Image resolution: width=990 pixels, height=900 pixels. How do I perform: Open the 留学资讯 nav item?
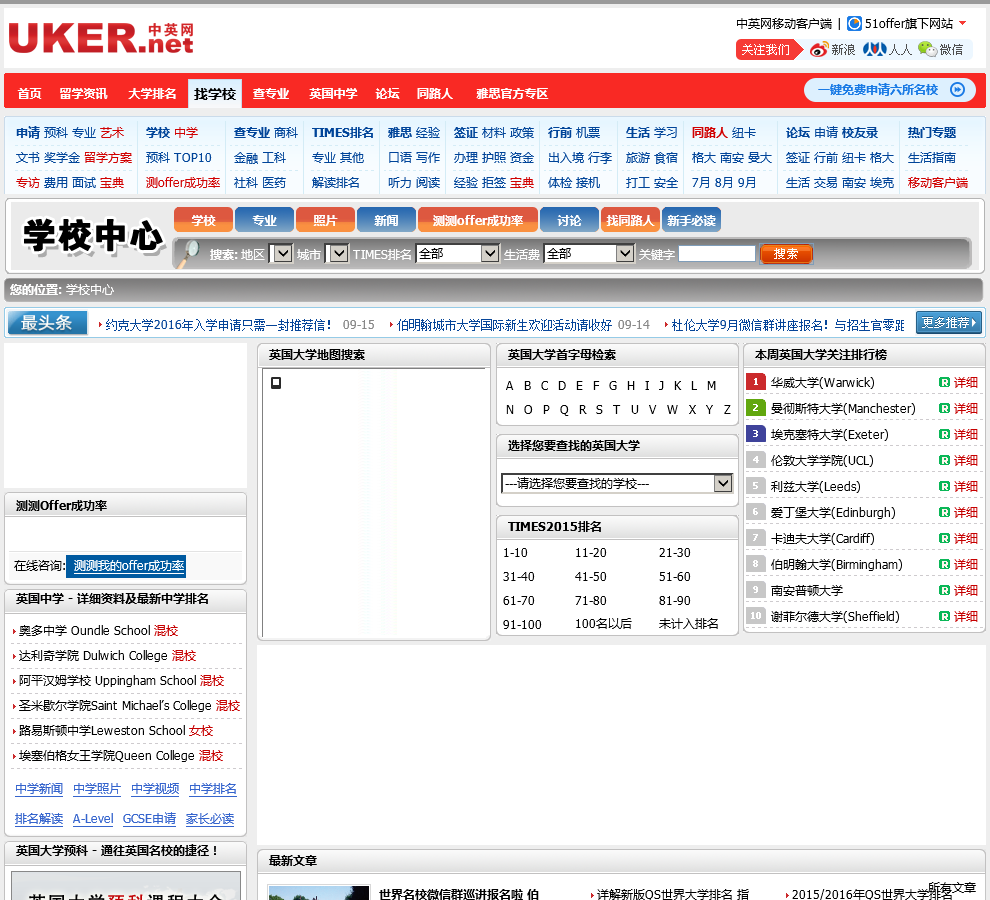click(x=83, y=93)
